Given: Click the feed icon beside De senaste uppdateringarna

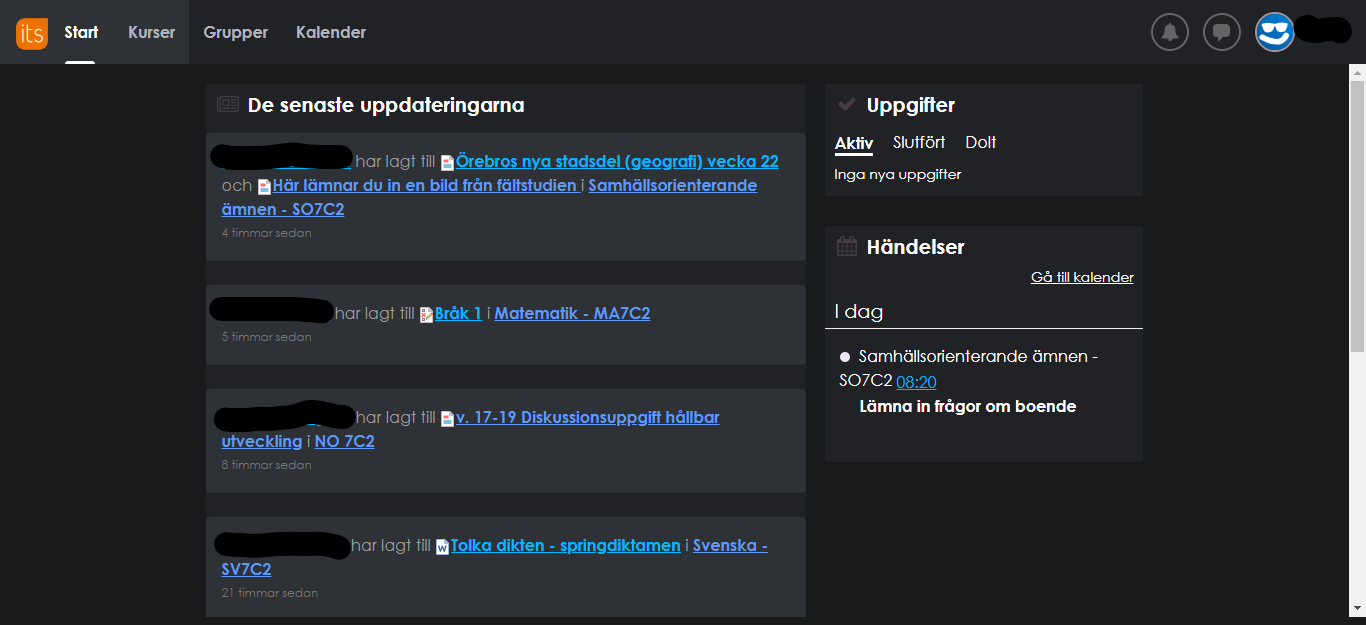Looking at the screenshot, I should [225, 104].
